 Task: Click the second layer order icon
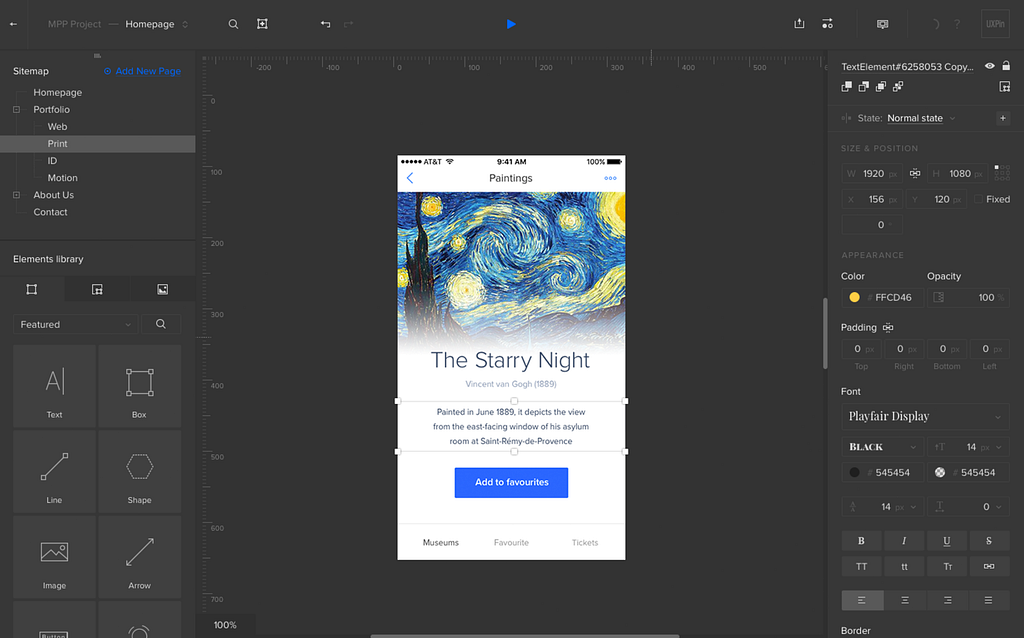coord(864,86)
